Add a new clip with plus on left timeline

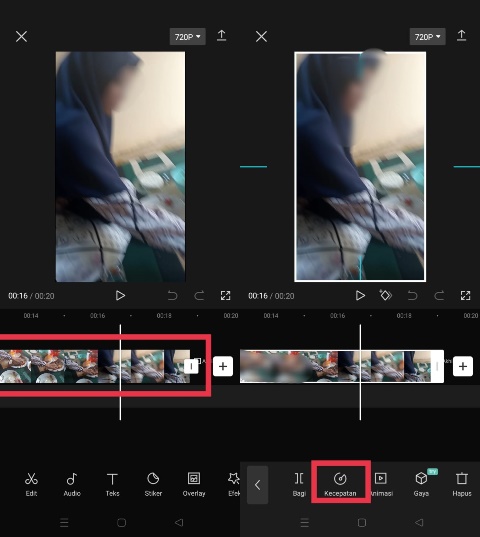click(223, 366)
